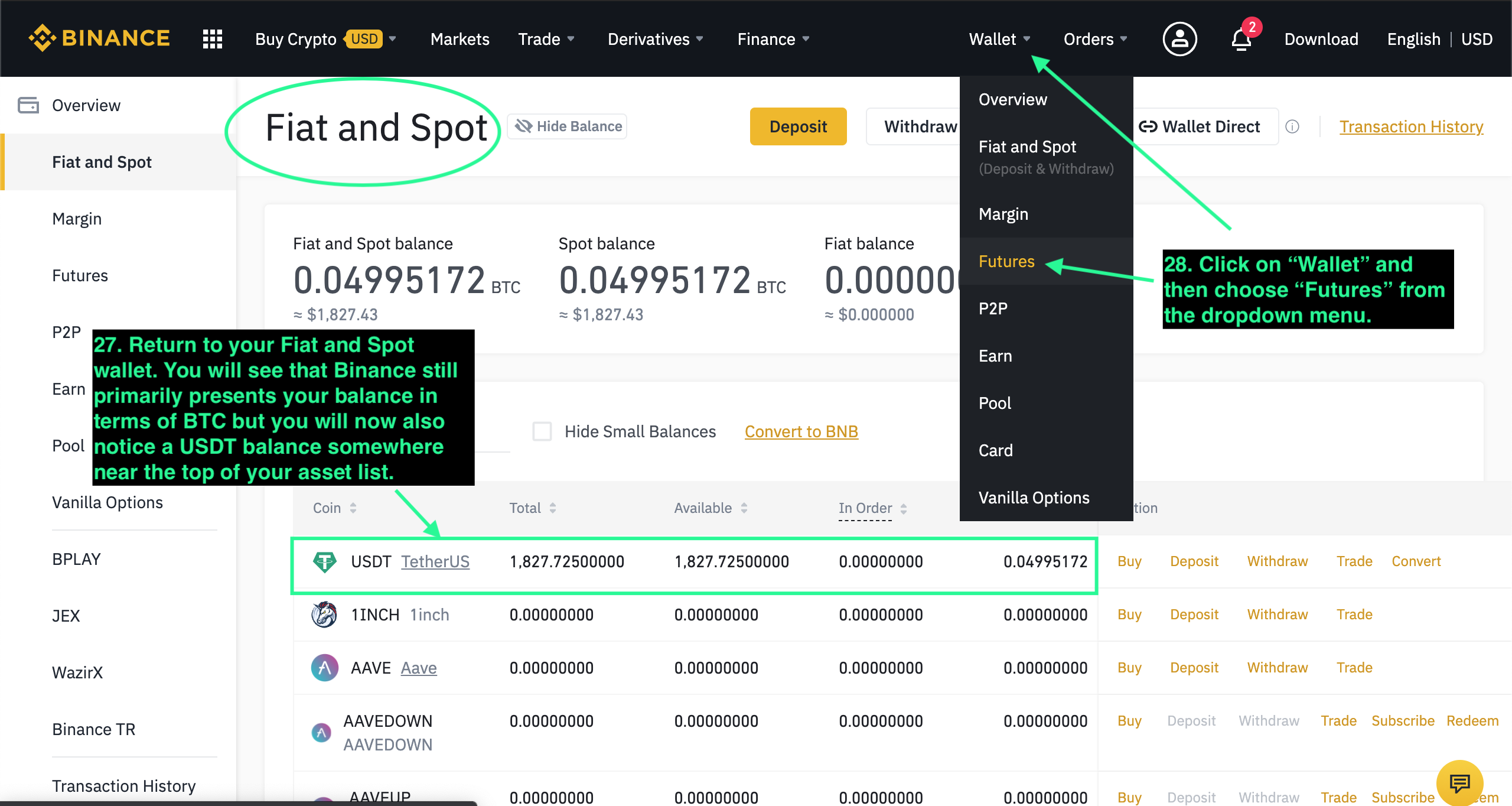Image resolution: width=1512 pixels, height=806 pixels.
Task: Open the Aave coin name link
Action: click(419, 668)
